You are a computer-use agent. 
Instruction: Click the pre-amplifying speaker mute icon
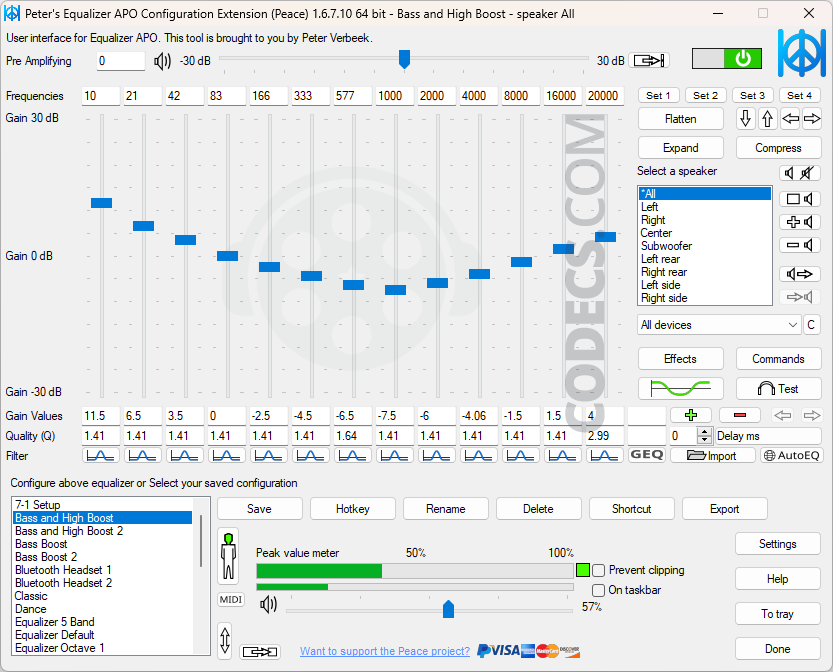point(162,61)
